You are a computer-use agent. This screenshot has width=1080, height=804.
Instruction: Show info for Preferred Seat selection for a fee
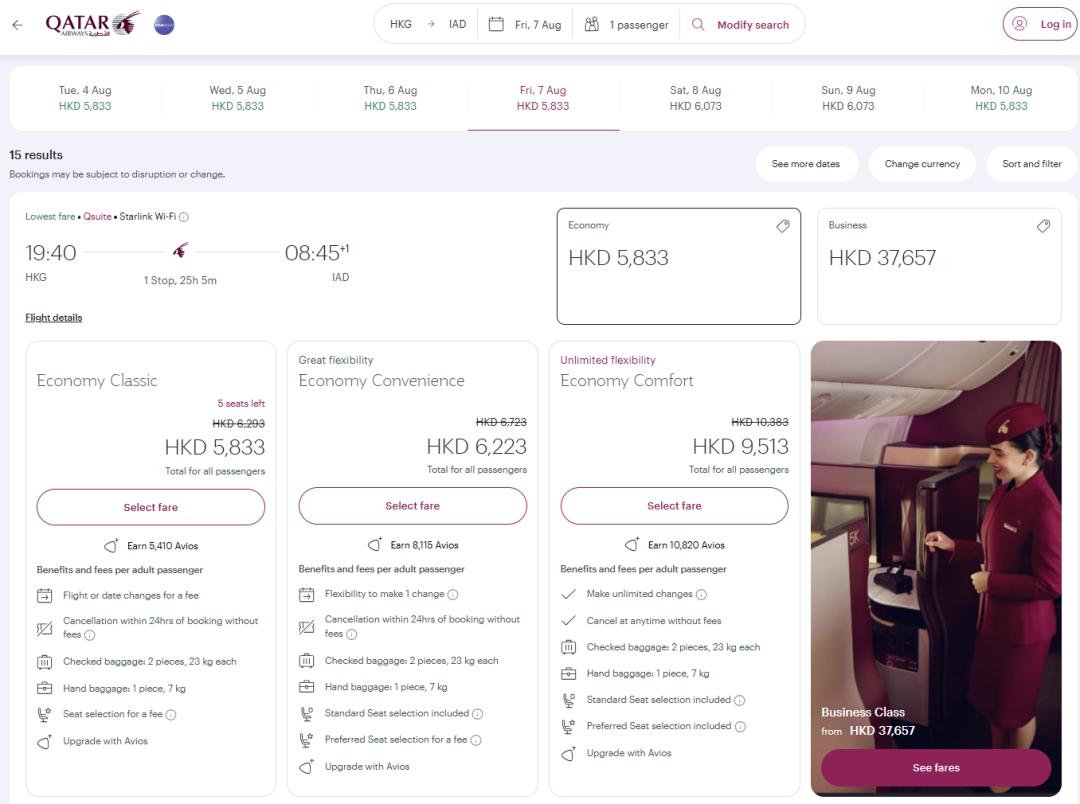[475, 740]
